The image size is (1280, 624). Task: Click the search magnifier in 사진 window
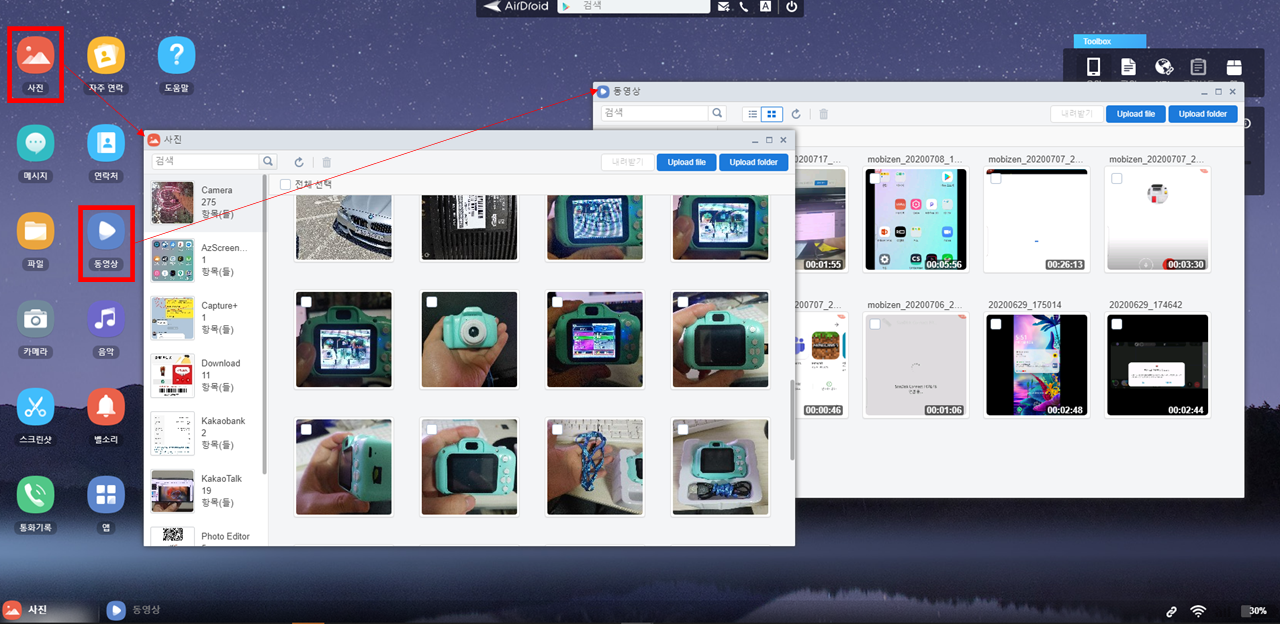click(268, 161)
